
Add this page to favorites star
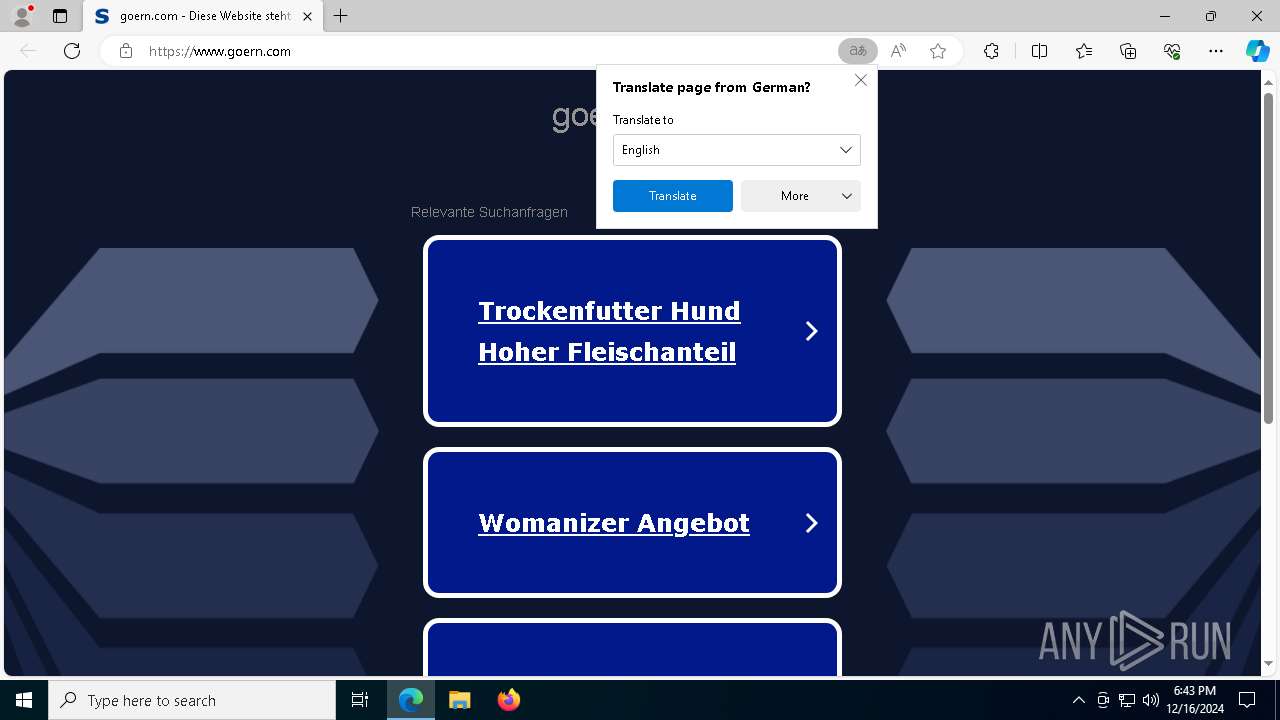click(938, 51)
